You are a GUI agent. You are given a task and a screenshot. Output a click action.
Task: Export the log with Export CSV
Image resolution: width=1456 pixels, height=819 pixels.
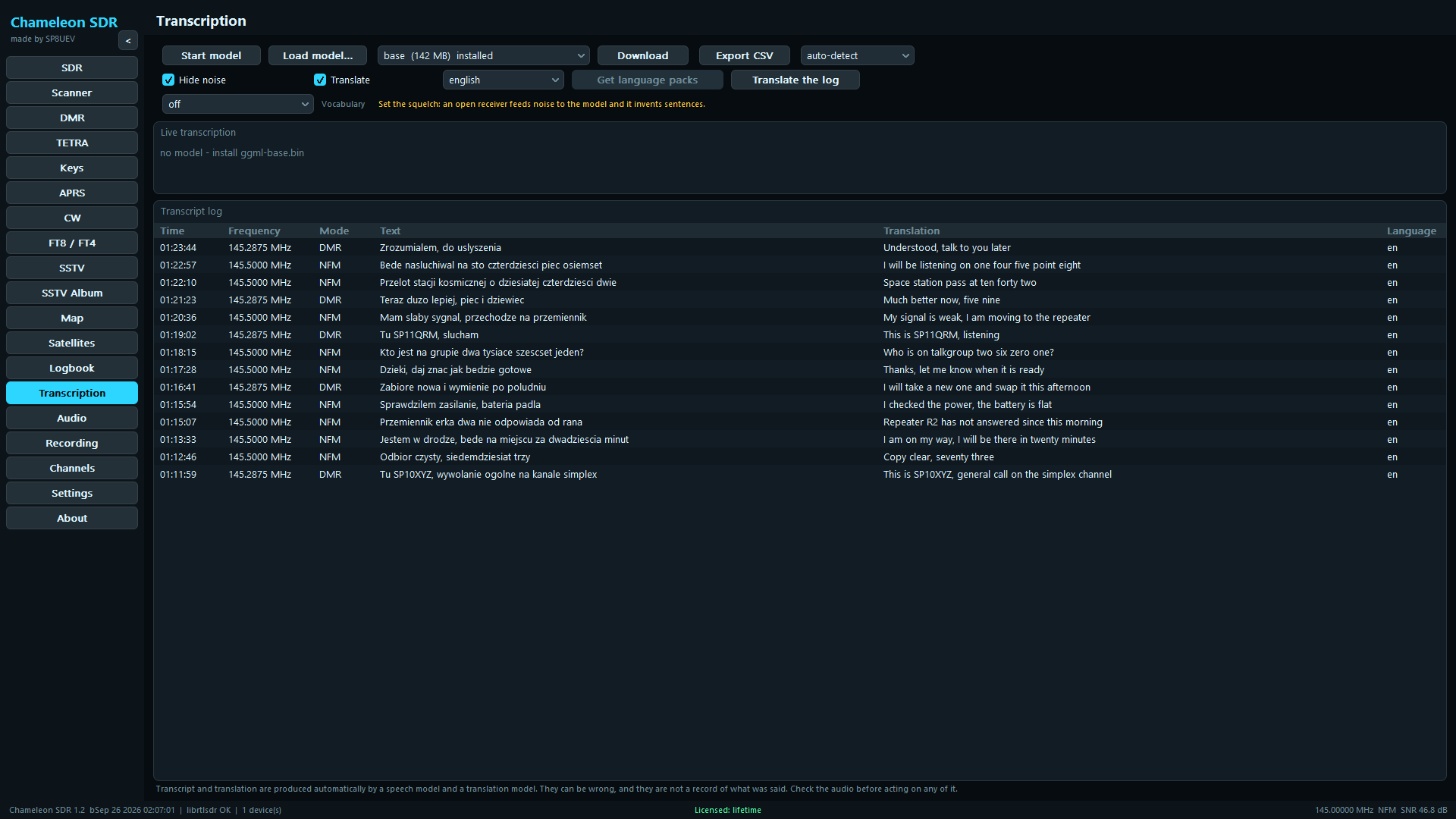[x=745, y=55]
